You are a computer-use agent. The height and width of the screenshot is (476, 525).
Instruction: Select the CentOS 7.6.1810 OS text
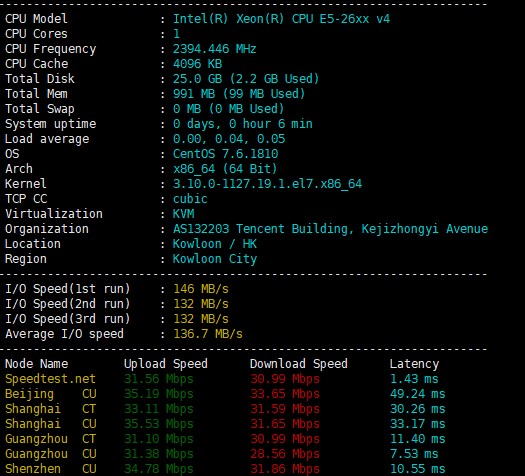(225, 154)
